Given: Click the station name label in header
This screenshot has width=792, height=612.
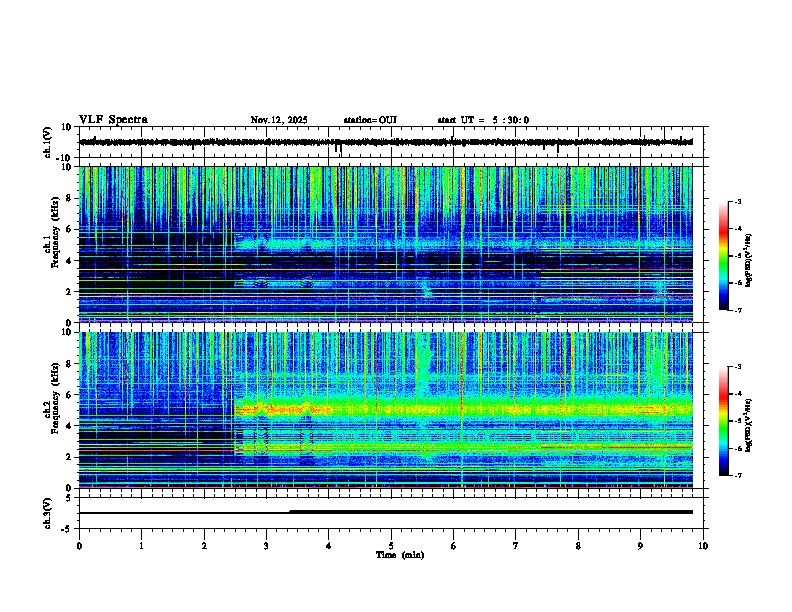Looking at the screenshot, I should (x=370, y=120).
